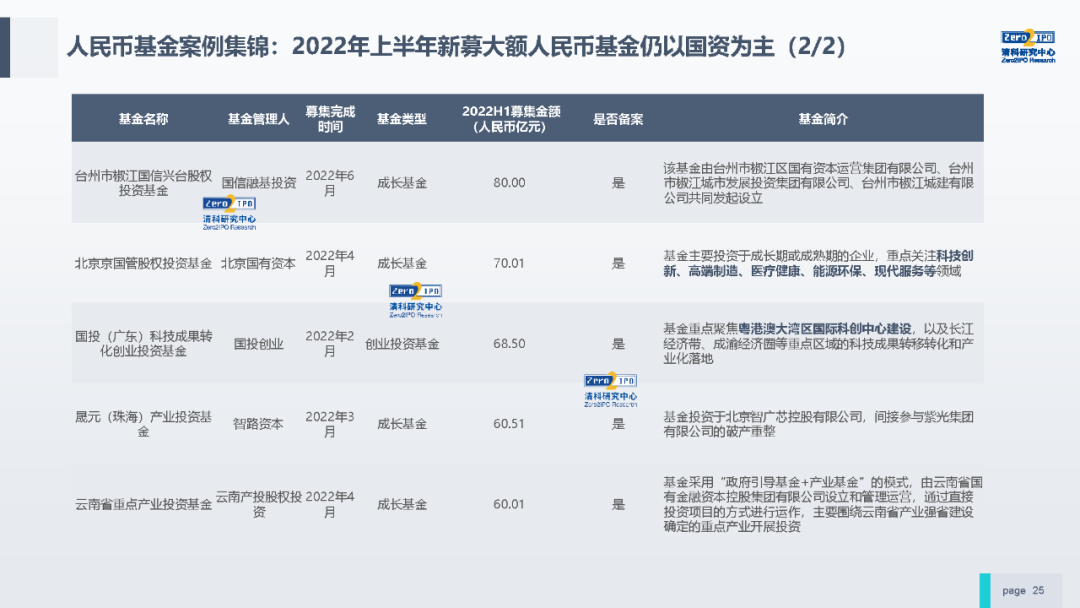The width and height of the screenshot is (1080, 608).
Task: Click the Zero2IPO logo in the top-right corner
Action: click(x=1027, y=46)
